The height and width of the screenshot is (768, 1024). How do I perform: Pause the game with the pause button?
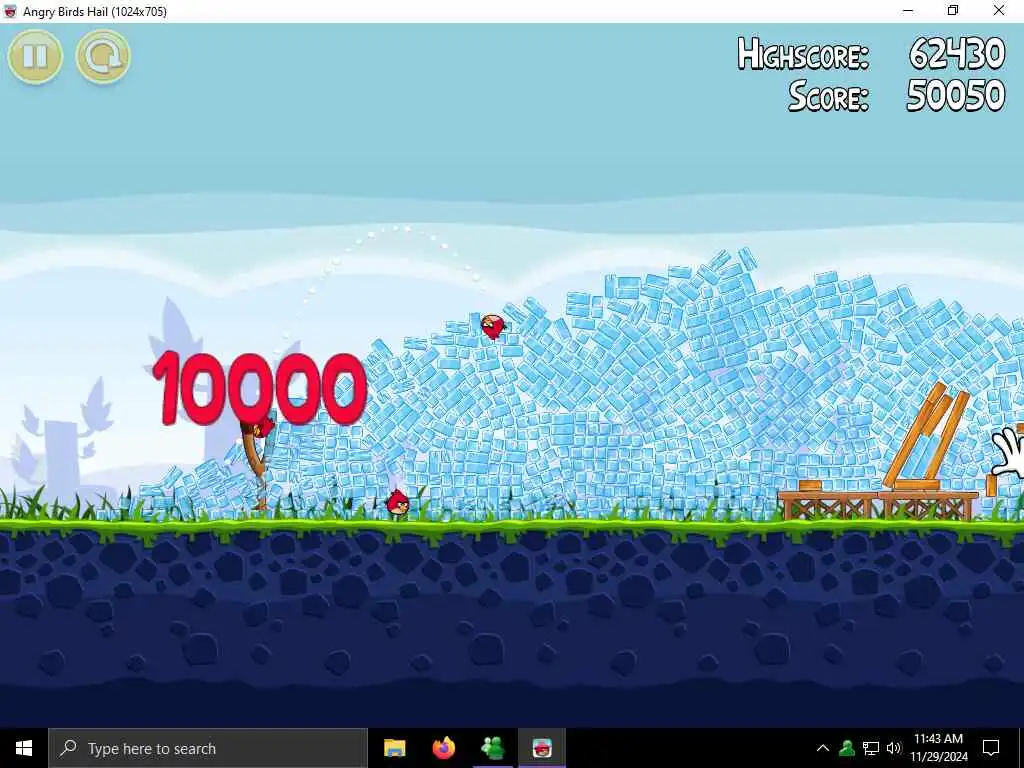coord(35,56)
